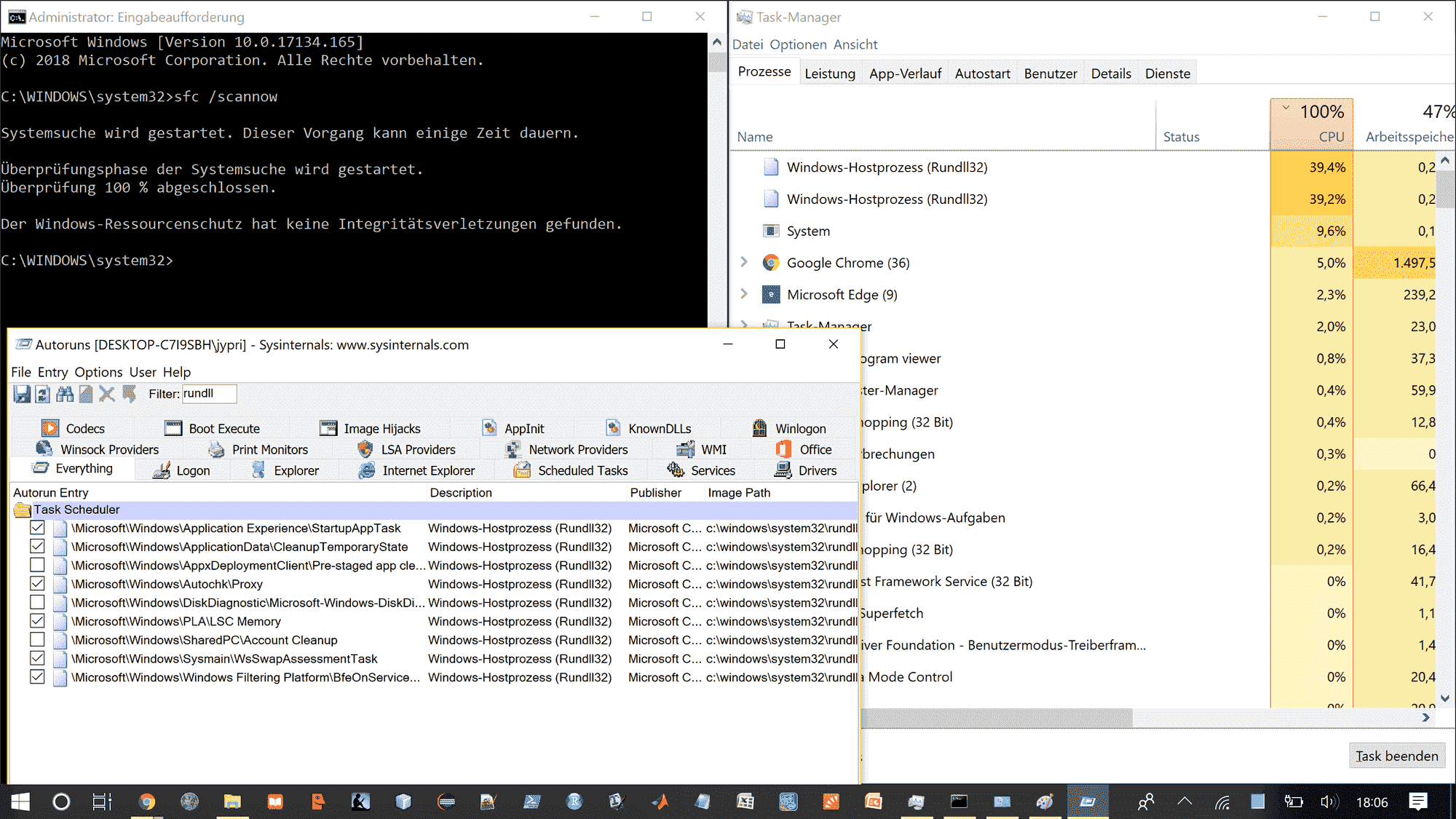1456x819 pixels.
Task: Open the Winsock Providers tab
Action: (x=97, y=449)
